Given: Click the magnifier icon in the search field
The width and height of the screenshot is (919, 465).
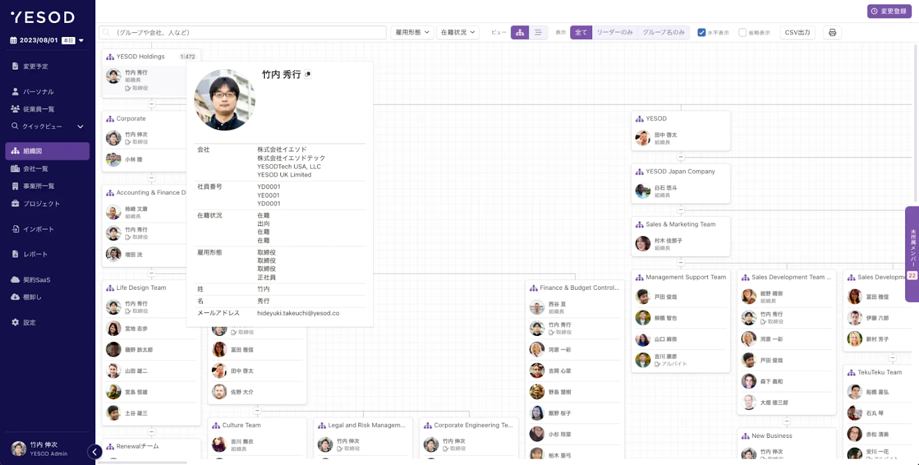Looking at the screenshot, I should click(107, 33).
